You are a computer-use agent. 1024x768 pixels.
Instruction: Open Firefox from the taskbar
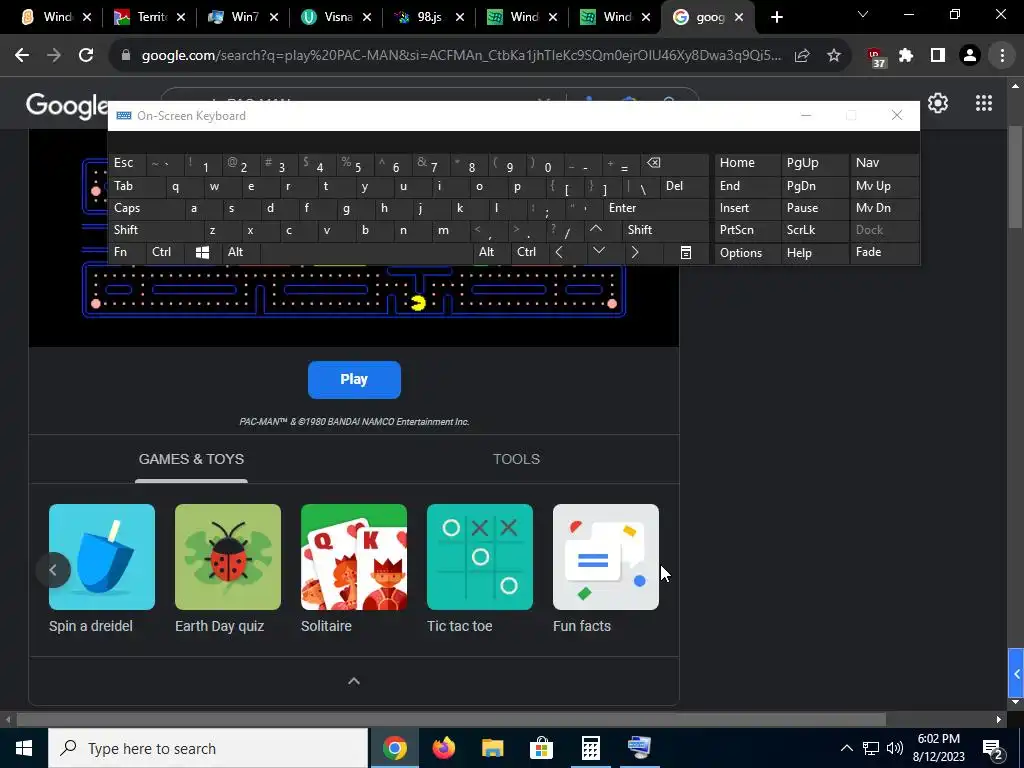pyautogui.click(x=444, y=747)
